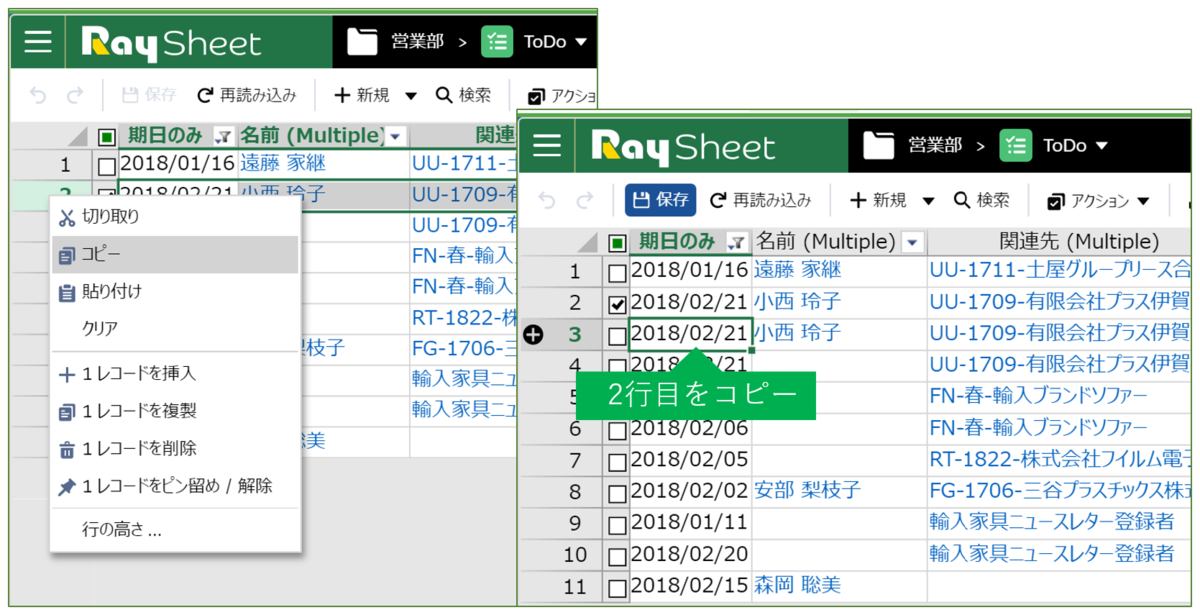Screen dimensions: 1200x610
Task: Click the RaySheet logo in front window
Action: (683, 147)
